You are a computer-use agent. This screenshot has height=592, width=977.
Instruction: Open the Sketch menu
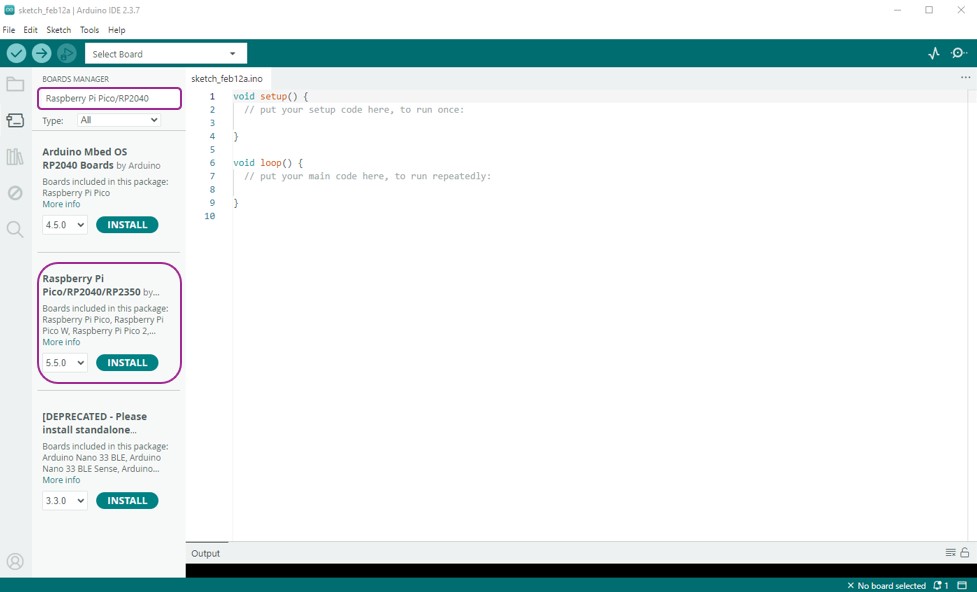pos(59,30)
